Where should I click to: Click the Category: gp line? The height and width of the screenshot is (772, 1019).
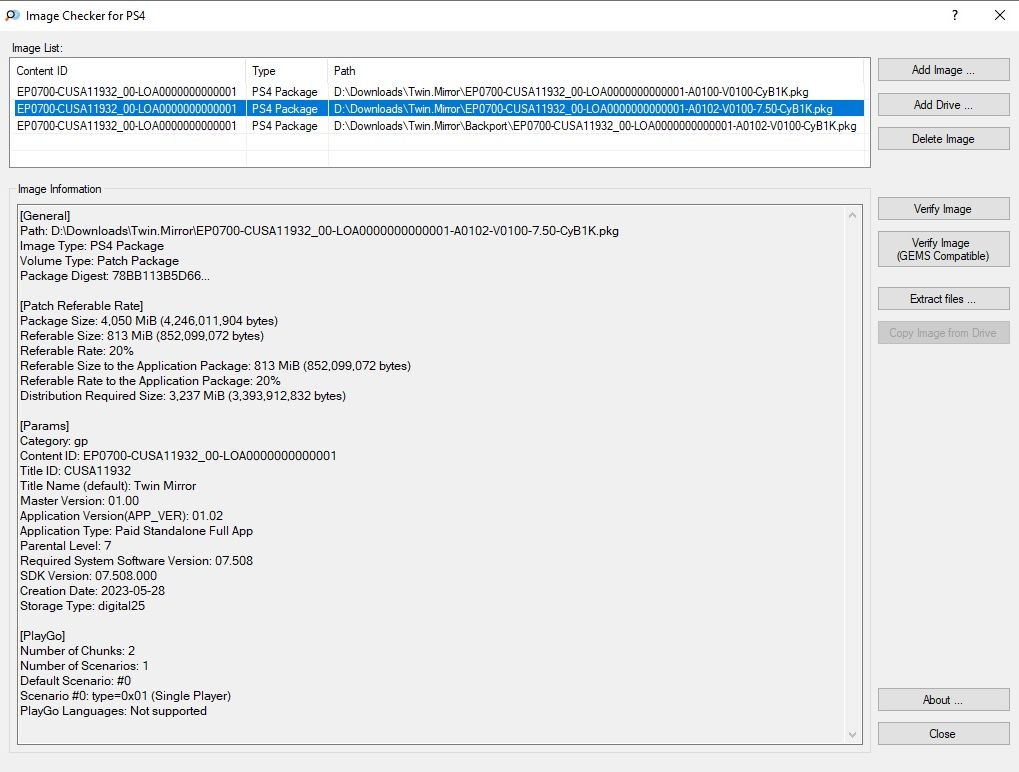tap(54, 441)
